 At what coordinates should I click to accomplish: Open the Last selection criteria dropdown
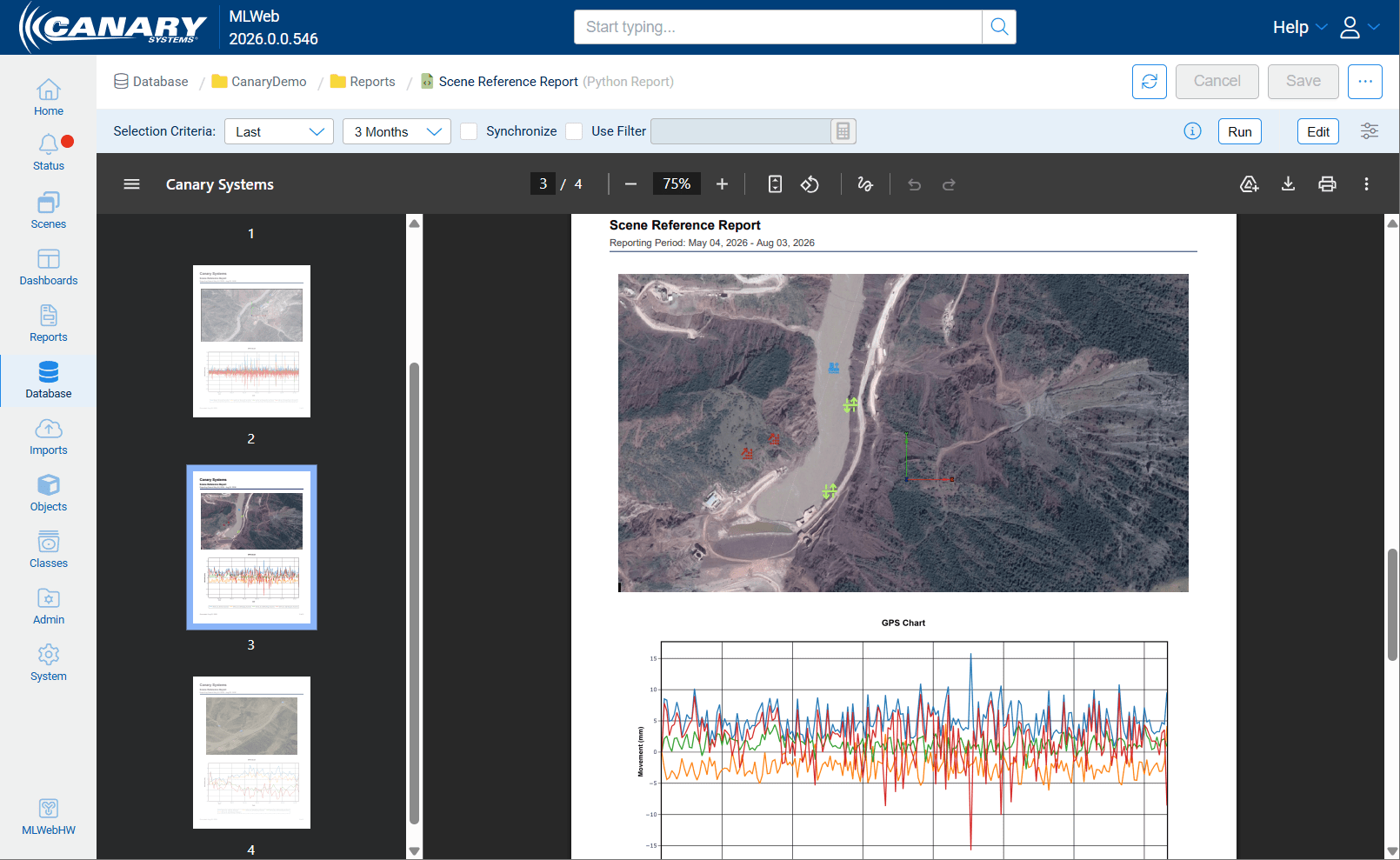tap(279, 131)
